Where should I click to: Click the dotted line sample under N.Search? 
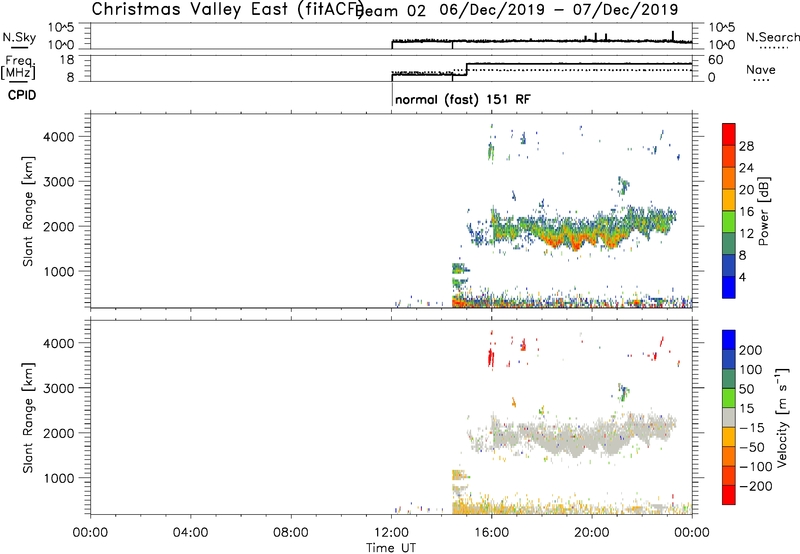[x=773, y=47]
